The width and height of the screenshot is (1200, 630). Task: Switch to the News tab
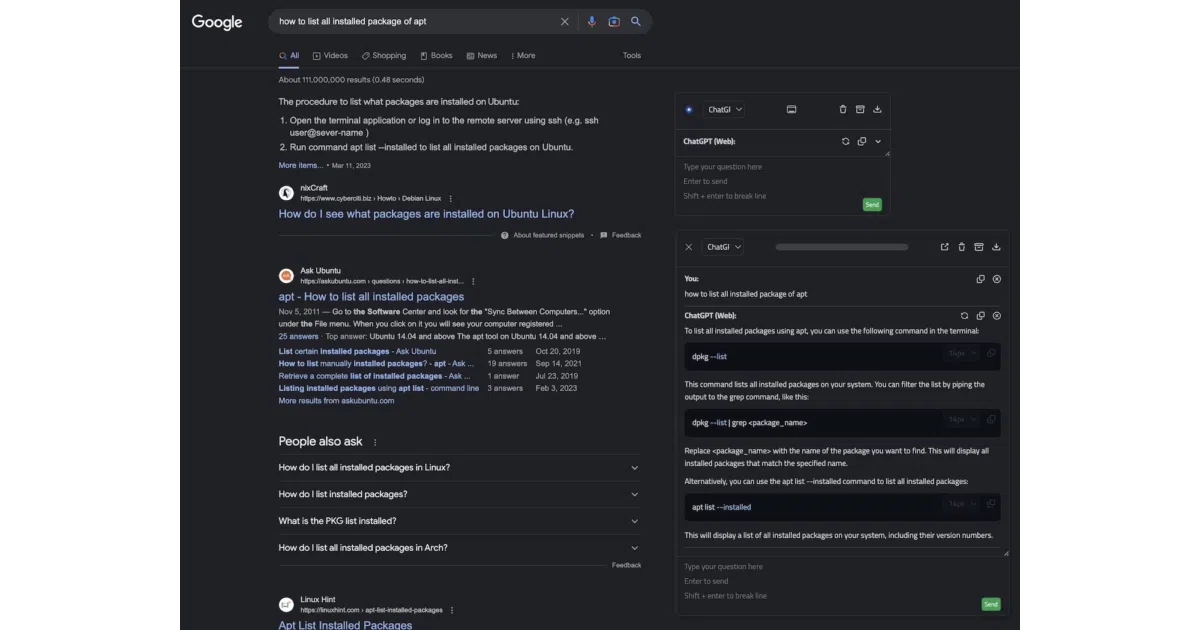coord(481,56)
